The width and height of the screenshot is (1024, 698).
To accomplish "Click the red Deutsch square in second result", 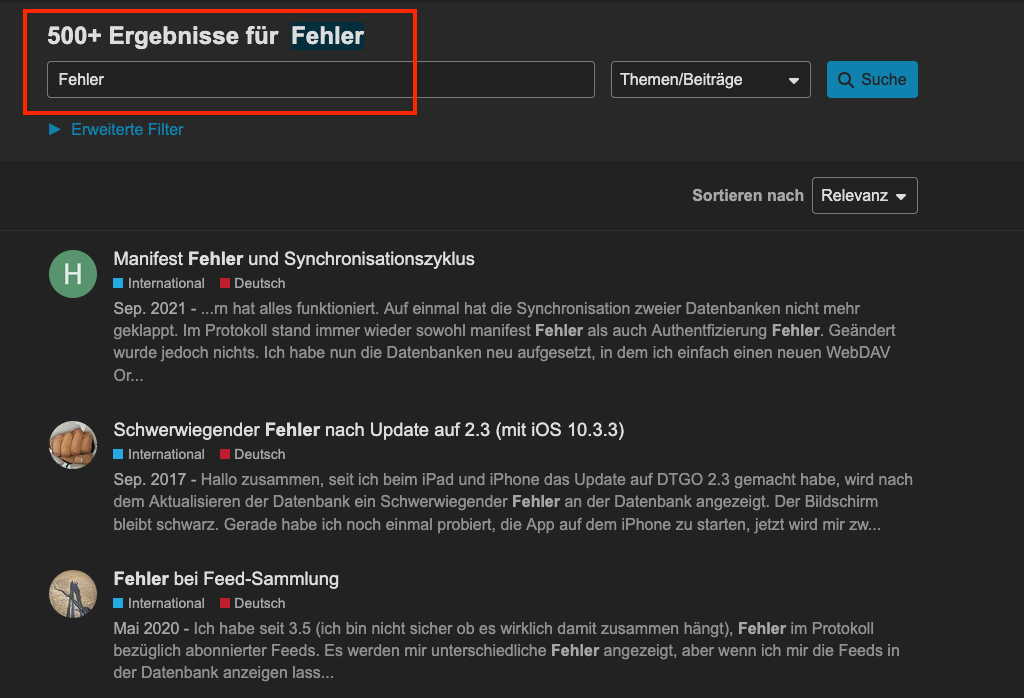I will point(225,454).
